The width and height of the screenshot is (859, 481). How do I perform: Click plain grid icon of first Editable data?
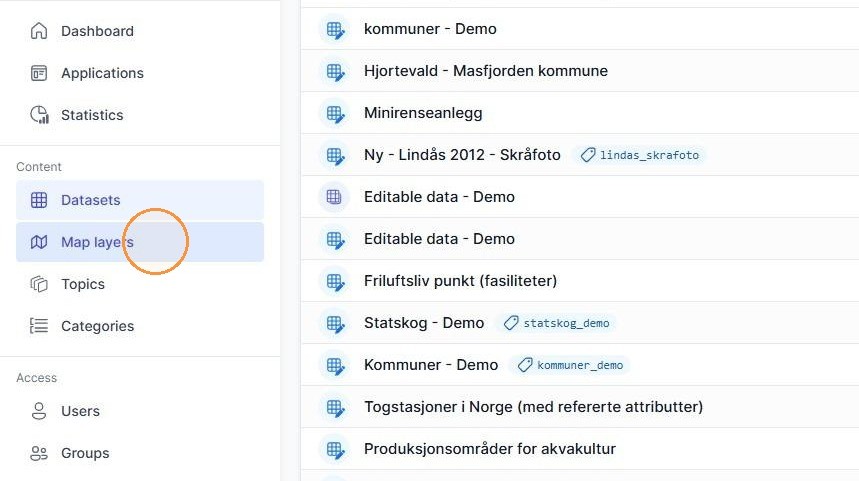(x=334, y=197)
